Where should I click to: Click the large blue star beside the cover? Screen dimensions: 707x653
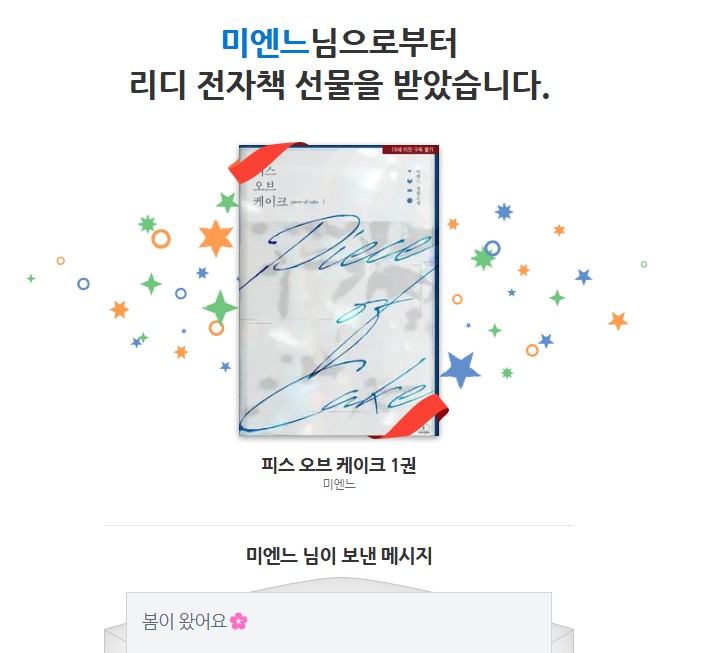(x=460, y=369)
